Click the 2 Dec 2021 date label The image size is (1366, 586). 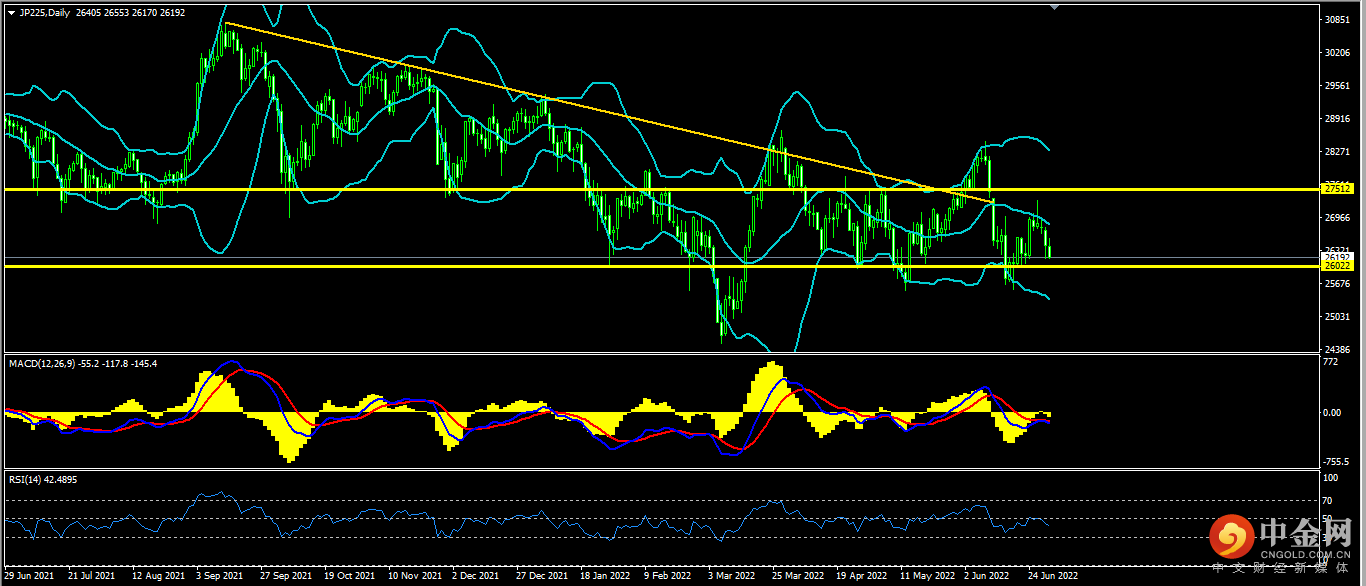click(x=476, y=576)
